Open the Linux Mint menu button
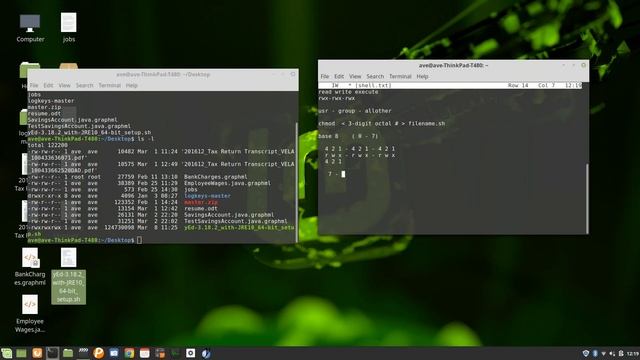Viewport: 640px width, 360px height. (6, 353)
